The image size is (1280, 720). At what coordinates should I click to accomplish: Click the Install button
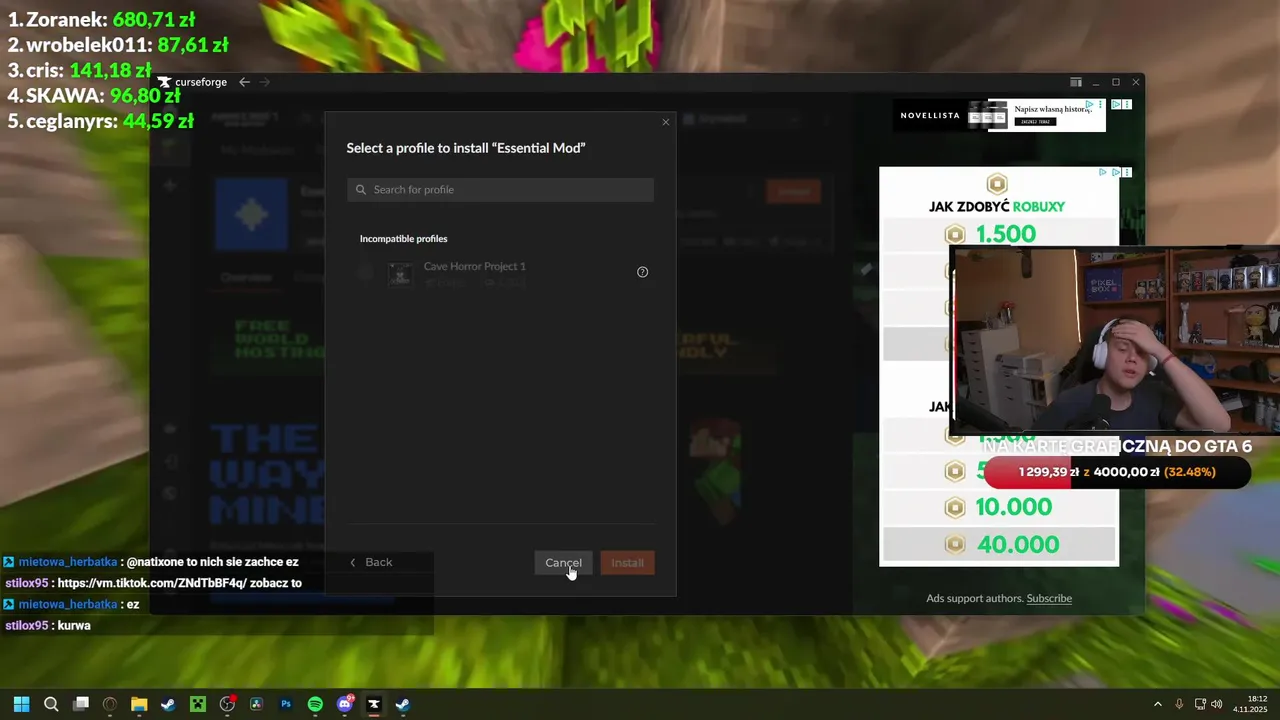(628, 563)
